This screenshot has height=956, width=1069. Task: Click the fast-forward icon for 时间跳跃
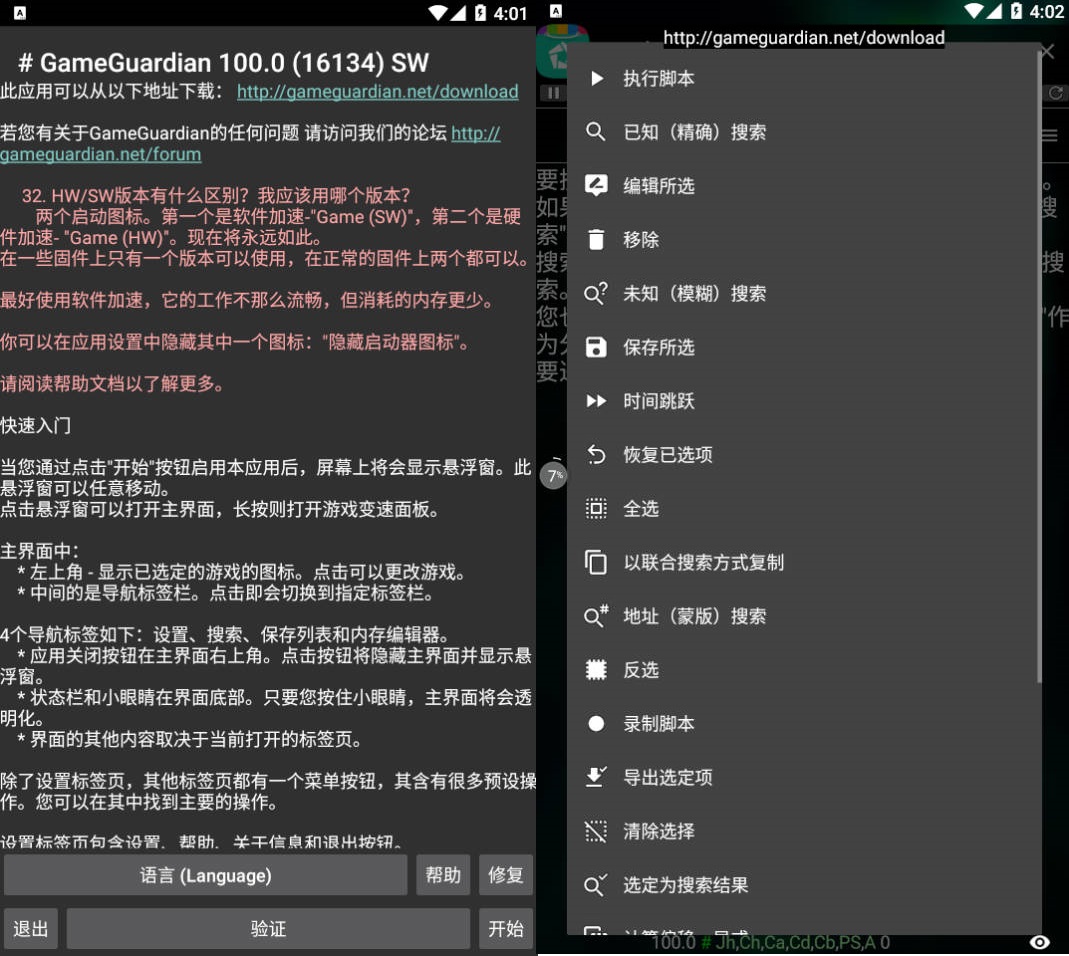[x=596, y=401]
